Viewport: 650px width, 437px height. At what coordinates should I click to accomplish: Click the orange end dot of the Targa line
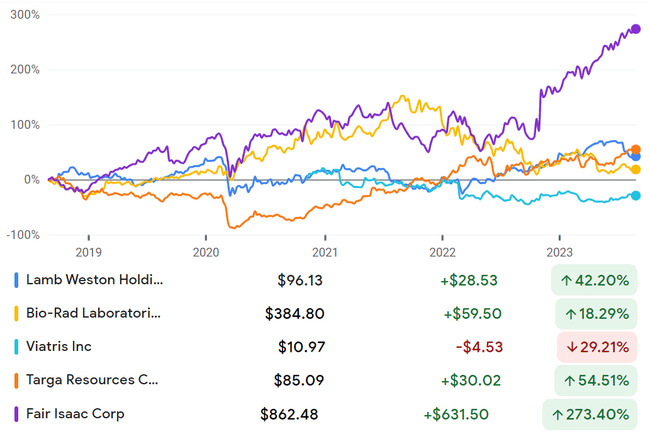[x=636, y=149]
